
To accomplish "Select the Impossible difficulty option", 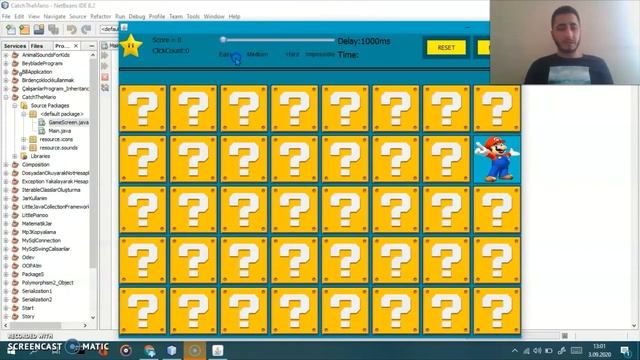I will (x=320, y=54).
